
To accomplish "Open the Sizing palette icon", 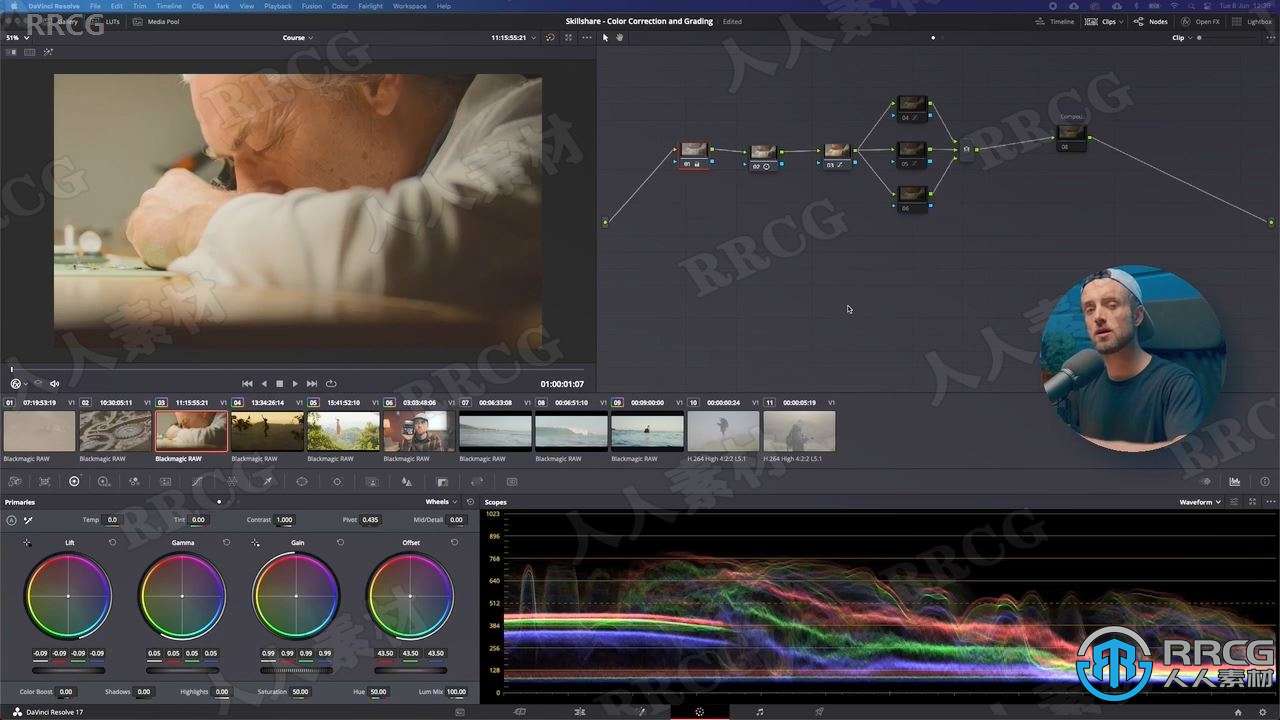I will (477, 481).
